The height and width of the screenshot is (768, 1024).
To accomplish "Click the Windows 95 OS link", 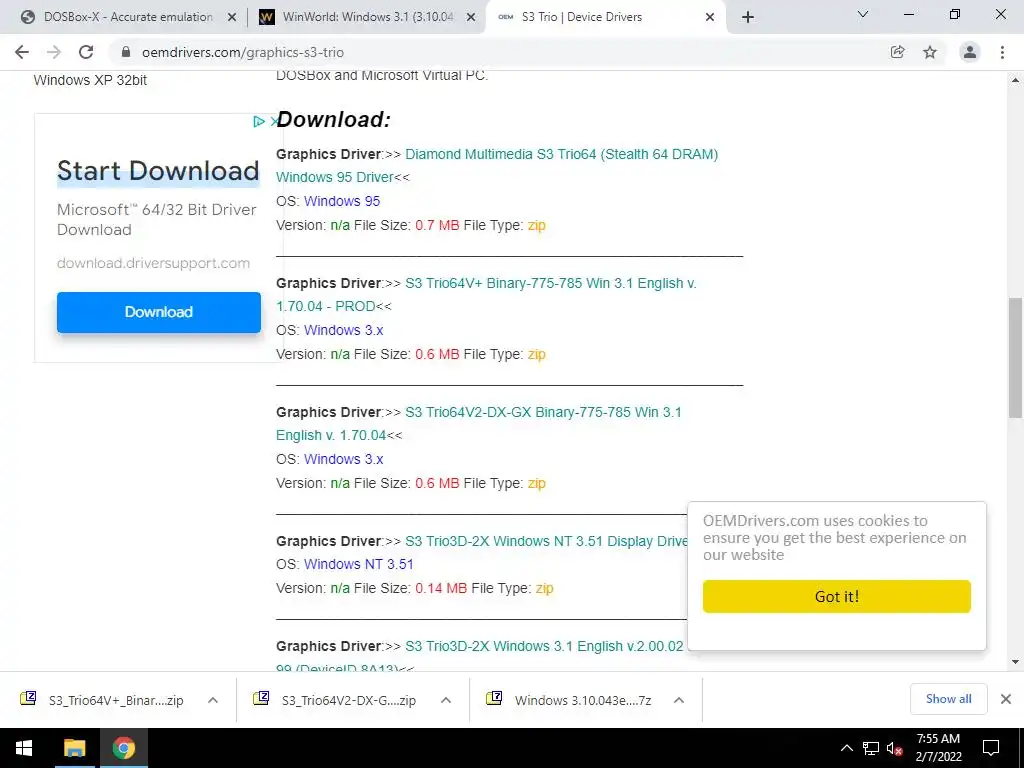I will coord(342,201).
